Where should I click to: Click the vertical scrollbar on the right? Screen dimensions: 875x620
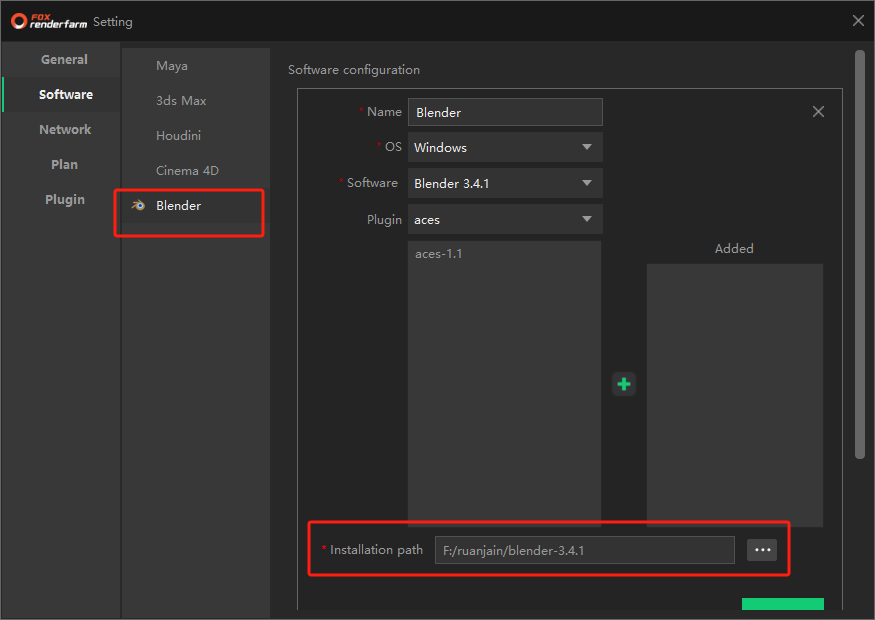(x=859, y=254)
